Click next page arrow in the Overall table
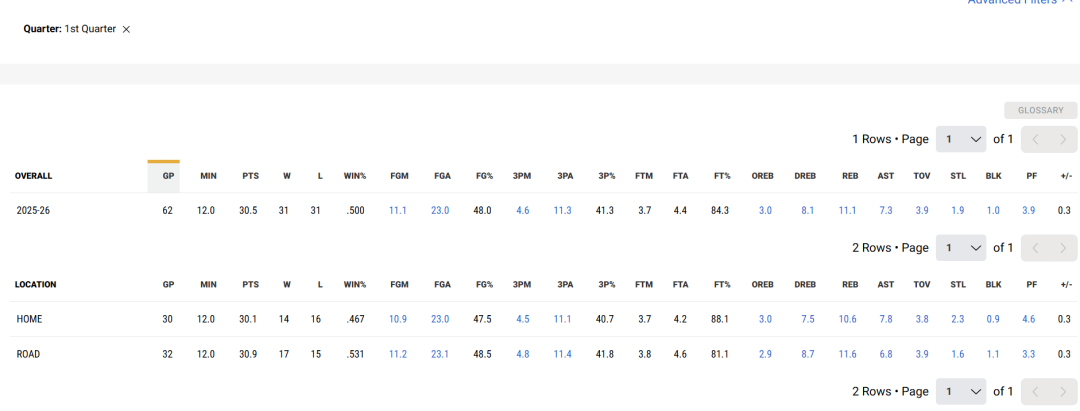Screen dimensions: 1080x411 (1063, 139)
